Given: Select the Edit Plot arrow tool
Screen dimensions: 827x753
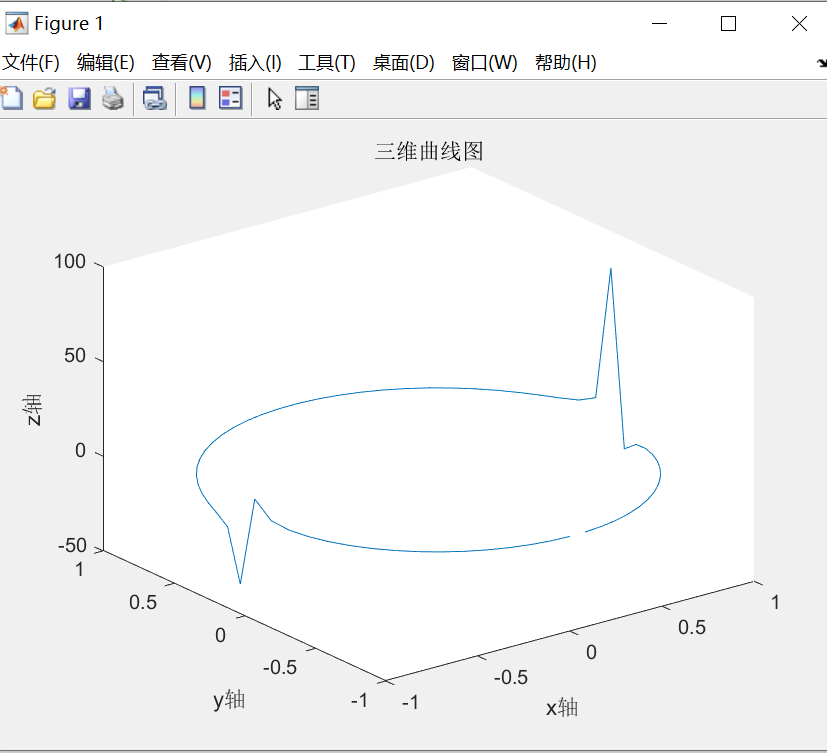Looking at the screenshot, I should pyautogui.click(x=273, y=98).
